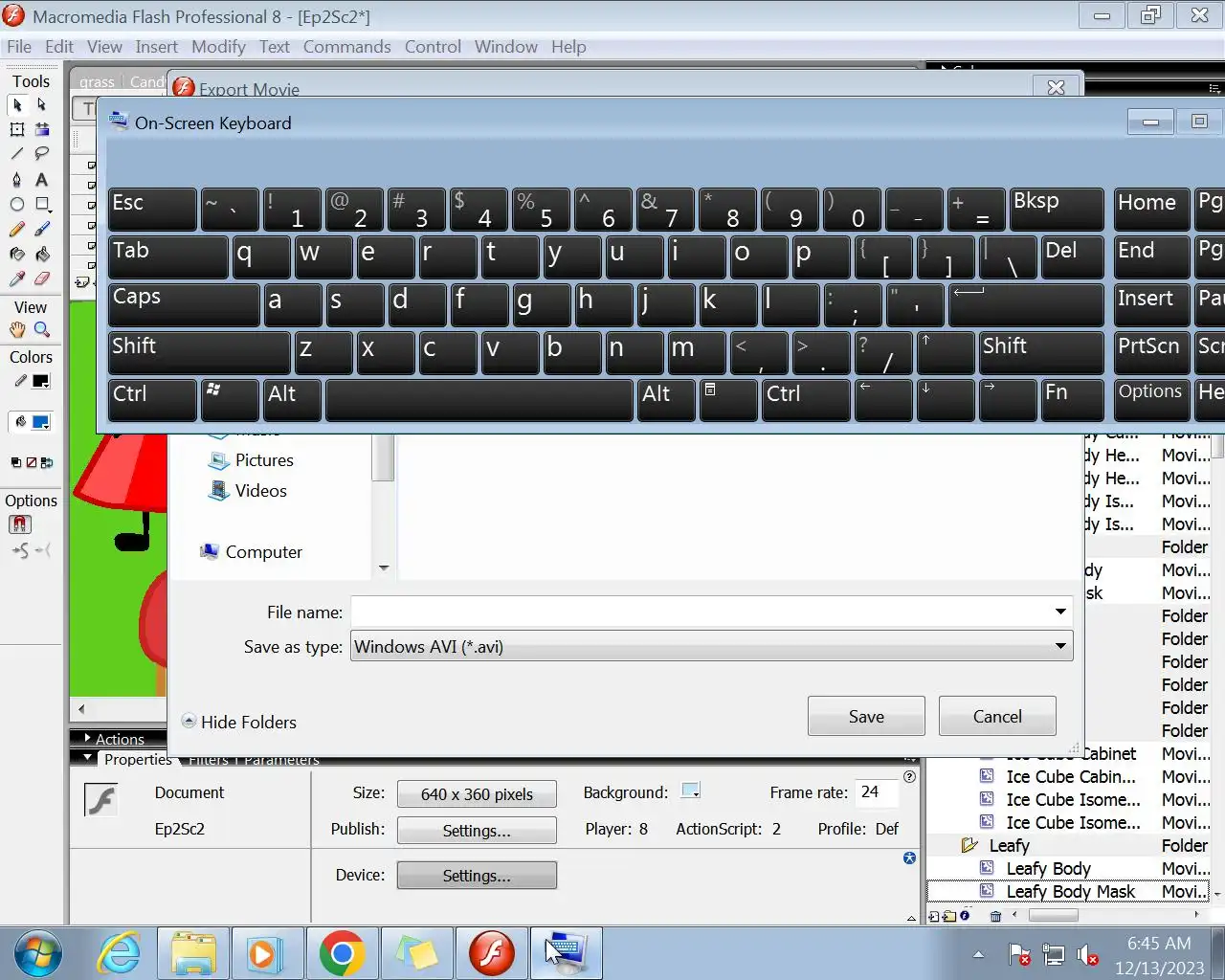1225x980 pixels.
Task: Click the library's New Folder icon
Action: pyautogui.click(x=949, y=916)
